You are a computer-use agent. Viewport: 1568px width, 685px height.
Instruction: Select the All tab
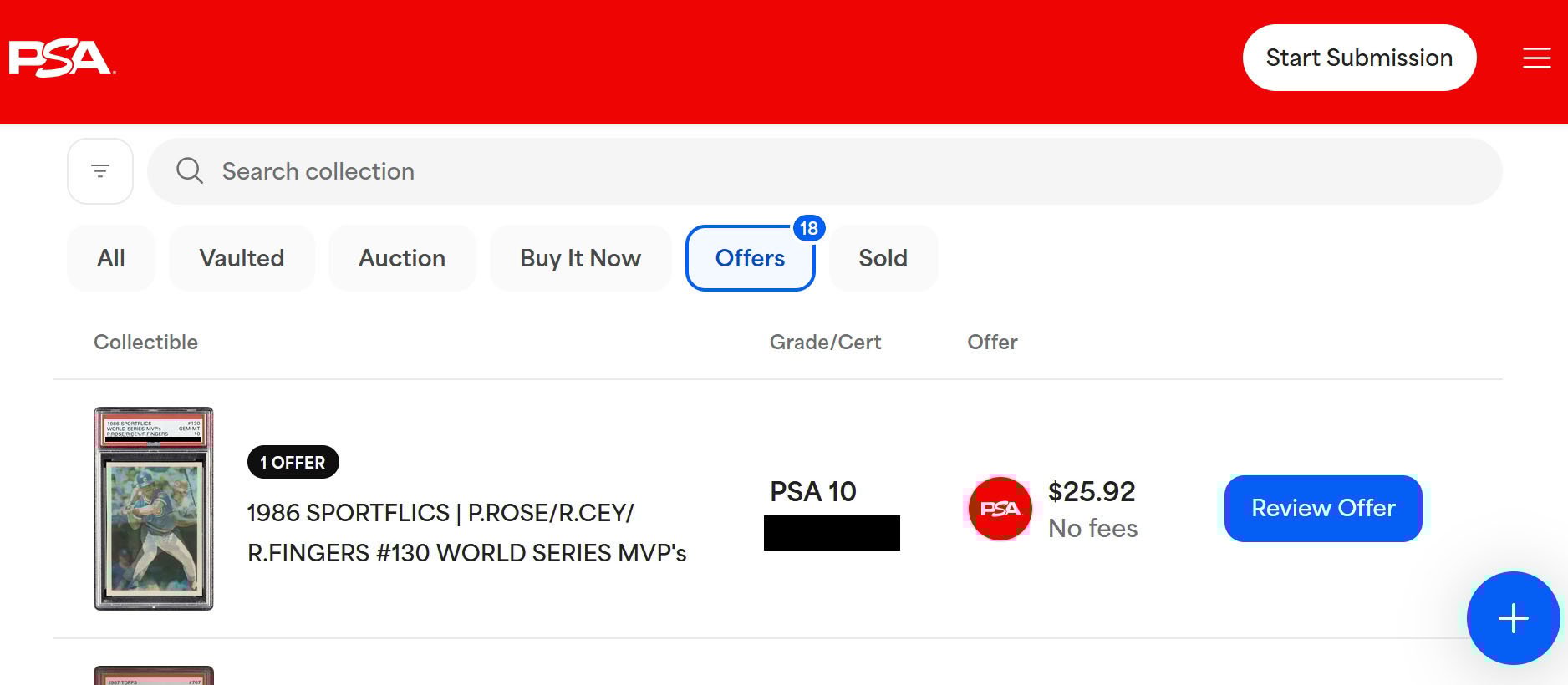[111, 258]
